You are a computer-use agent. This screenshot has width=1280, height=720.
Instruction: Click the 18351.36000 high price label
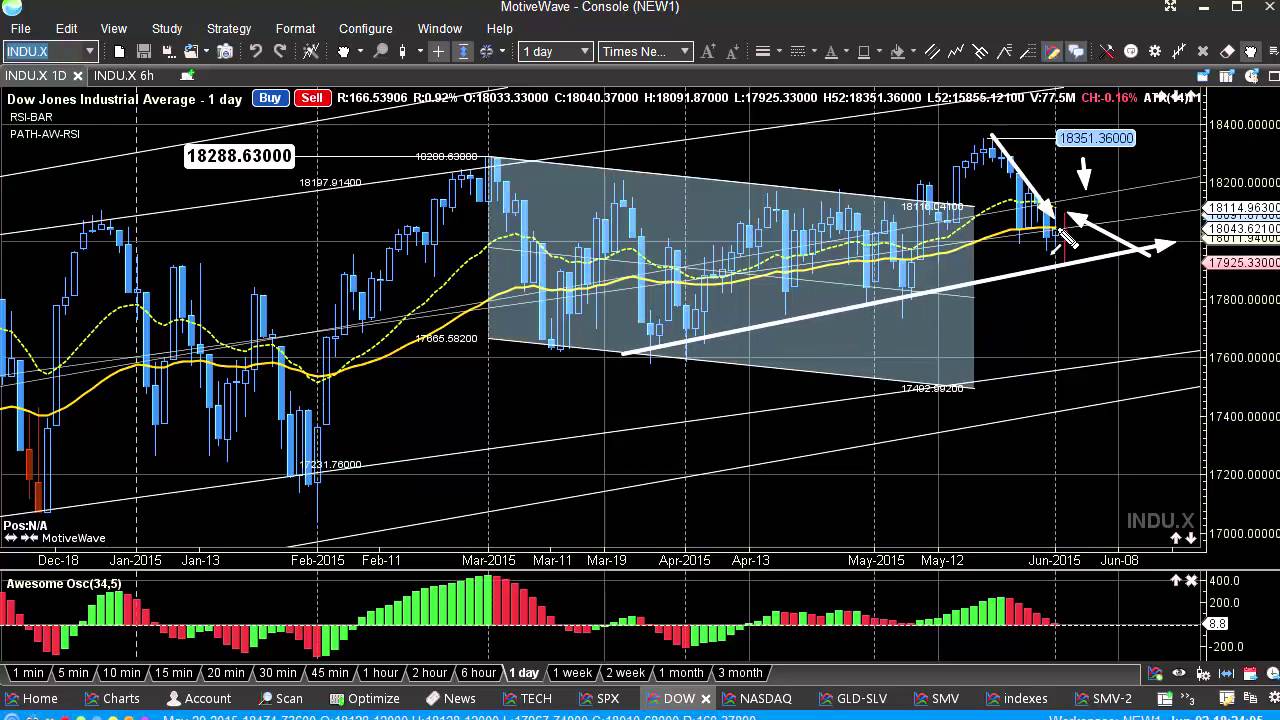click(x=1096, y=139)
